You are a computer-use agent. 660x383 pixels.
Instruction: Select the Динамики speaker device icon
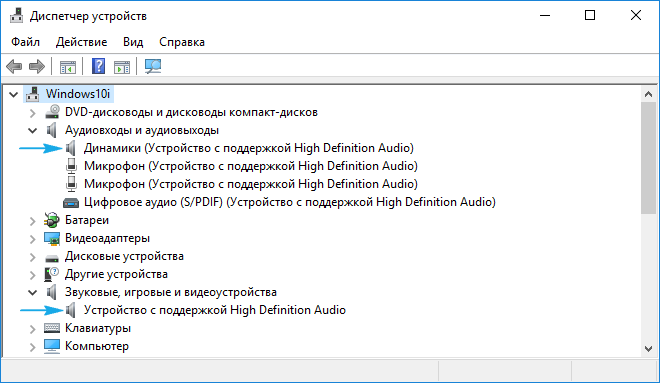[x=71, y=148]
